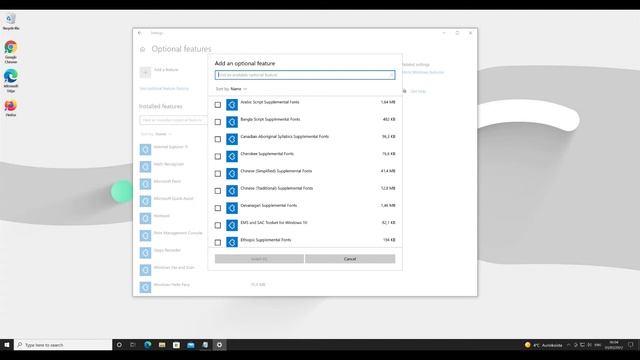Check the Arabic Script Supplemental Fonts checkbox
This screenshot has width=640, height=360.
(218, 105)
